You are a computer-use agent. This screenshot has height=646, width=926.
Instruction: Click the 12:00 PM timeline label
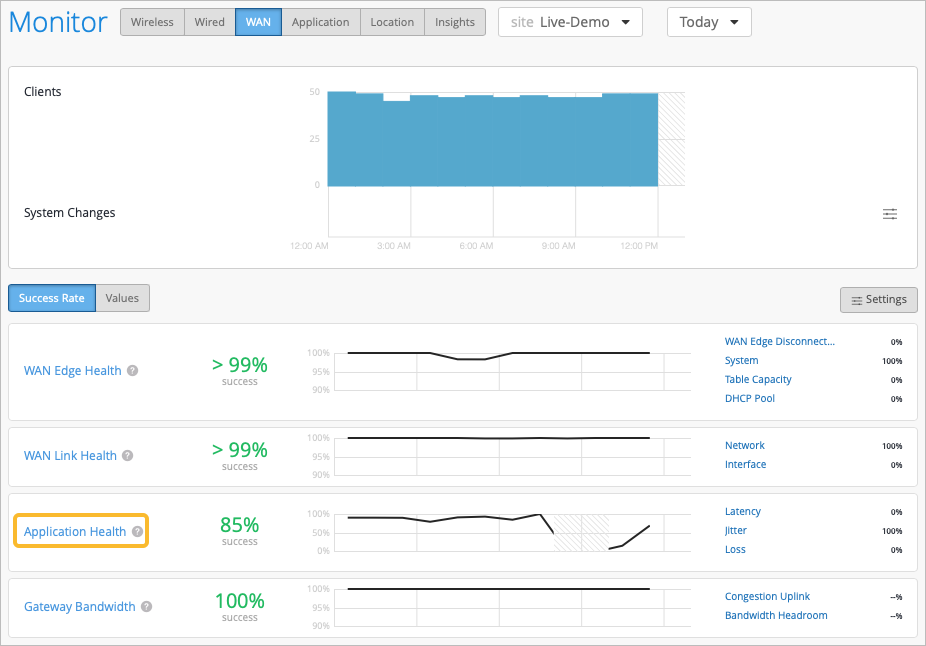[x=639, y=246]
